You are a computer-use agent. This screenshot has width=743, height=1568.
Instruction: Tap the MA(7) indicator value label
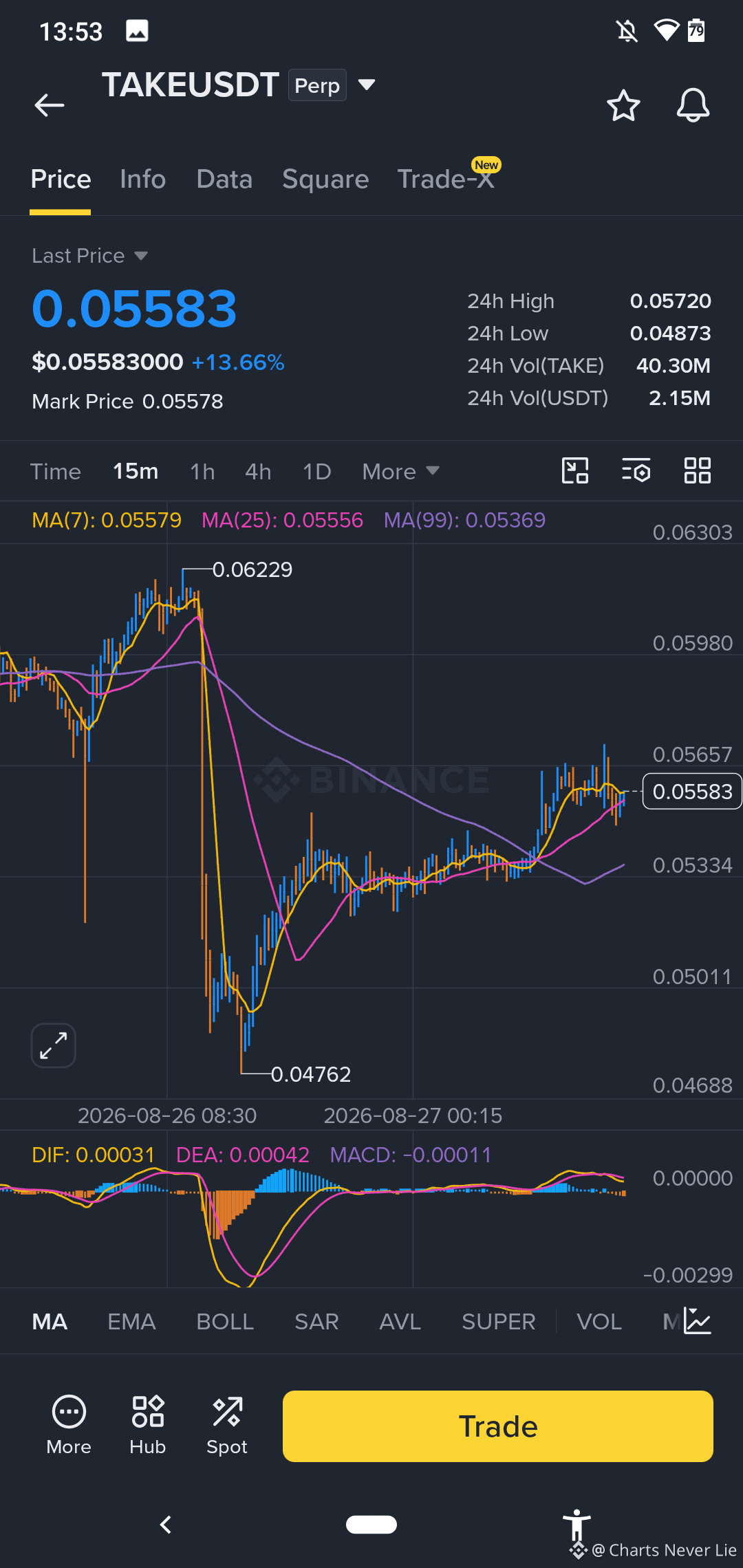point(107,520)
